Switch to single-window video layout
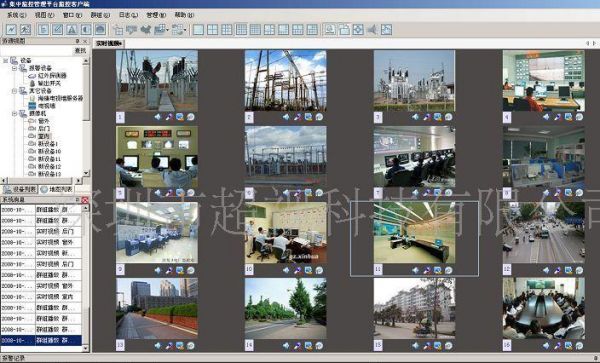 (198, 29)
